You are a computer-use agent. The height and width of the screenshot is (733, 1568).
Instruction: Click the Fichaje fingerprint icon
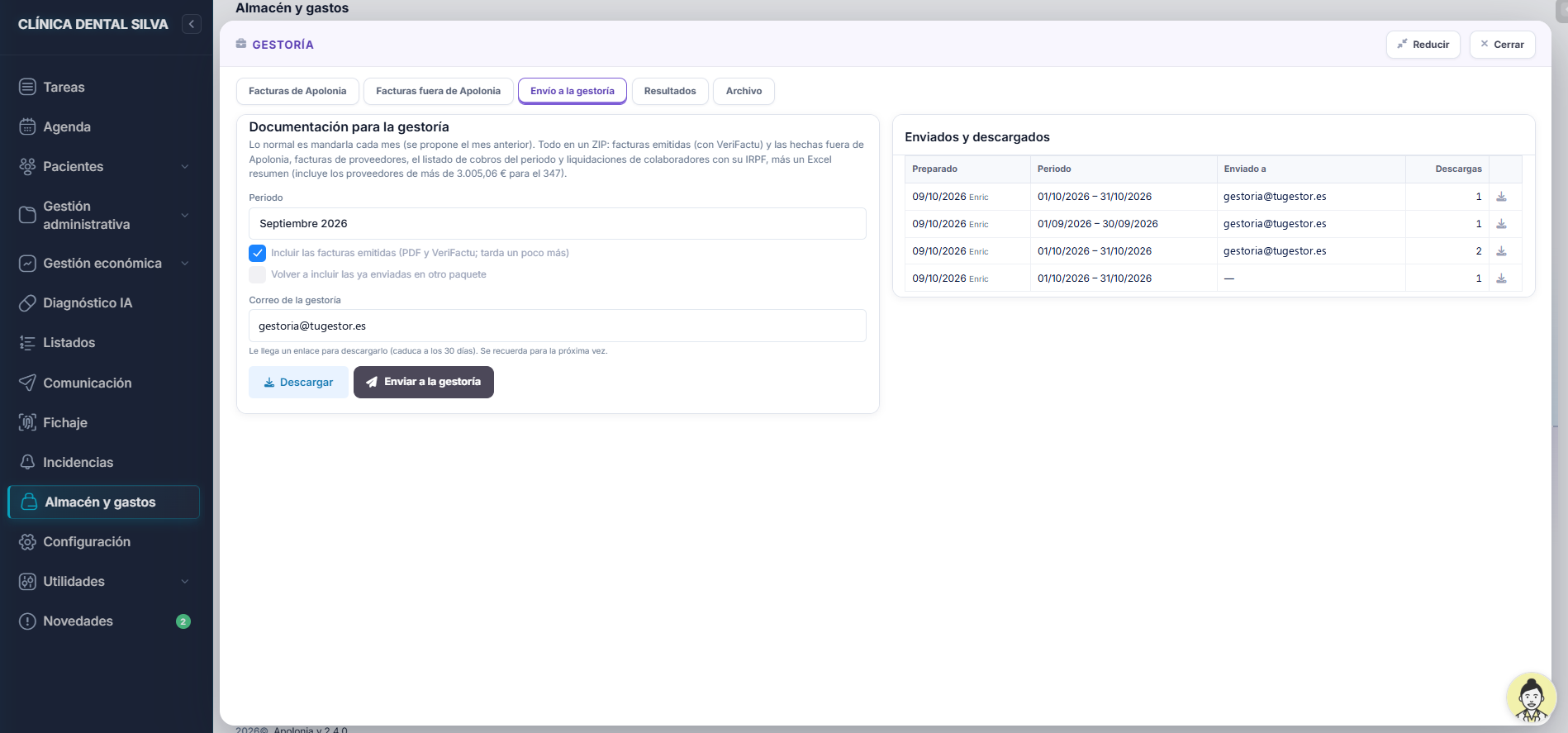(x=27, y=422)
